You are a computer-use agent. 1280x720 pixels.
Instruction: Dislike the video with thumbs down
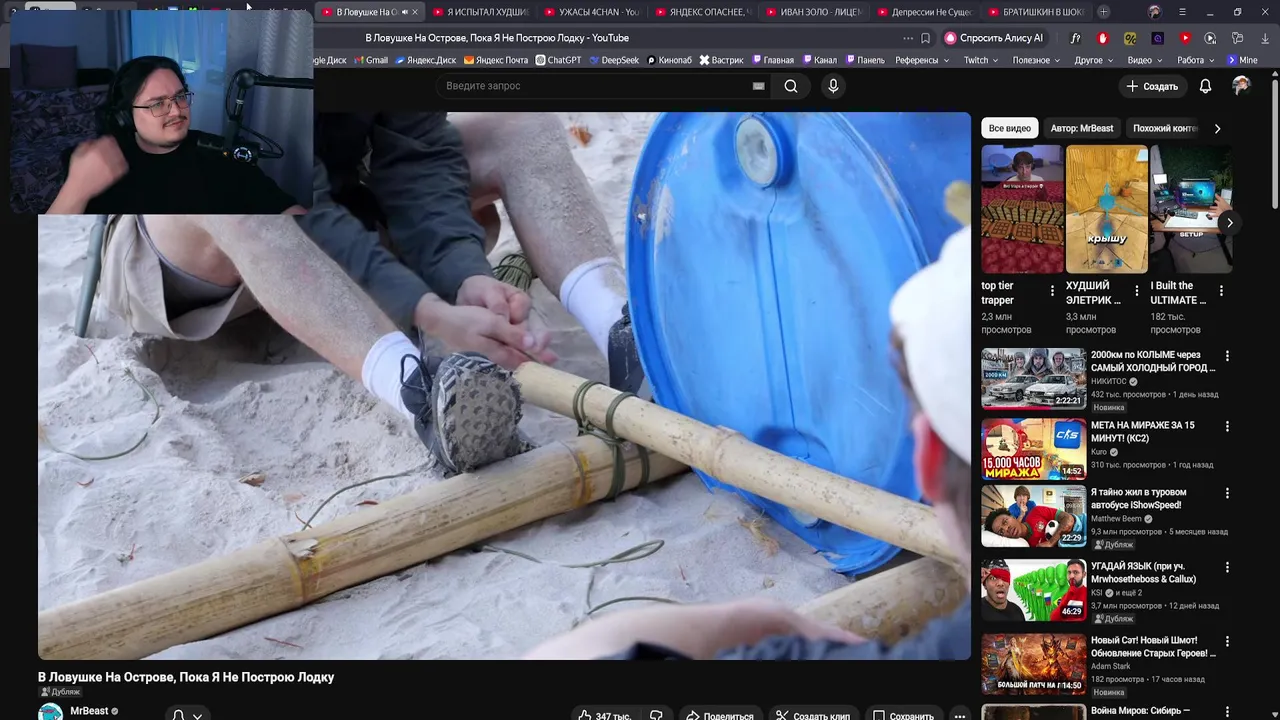point(656,715)
